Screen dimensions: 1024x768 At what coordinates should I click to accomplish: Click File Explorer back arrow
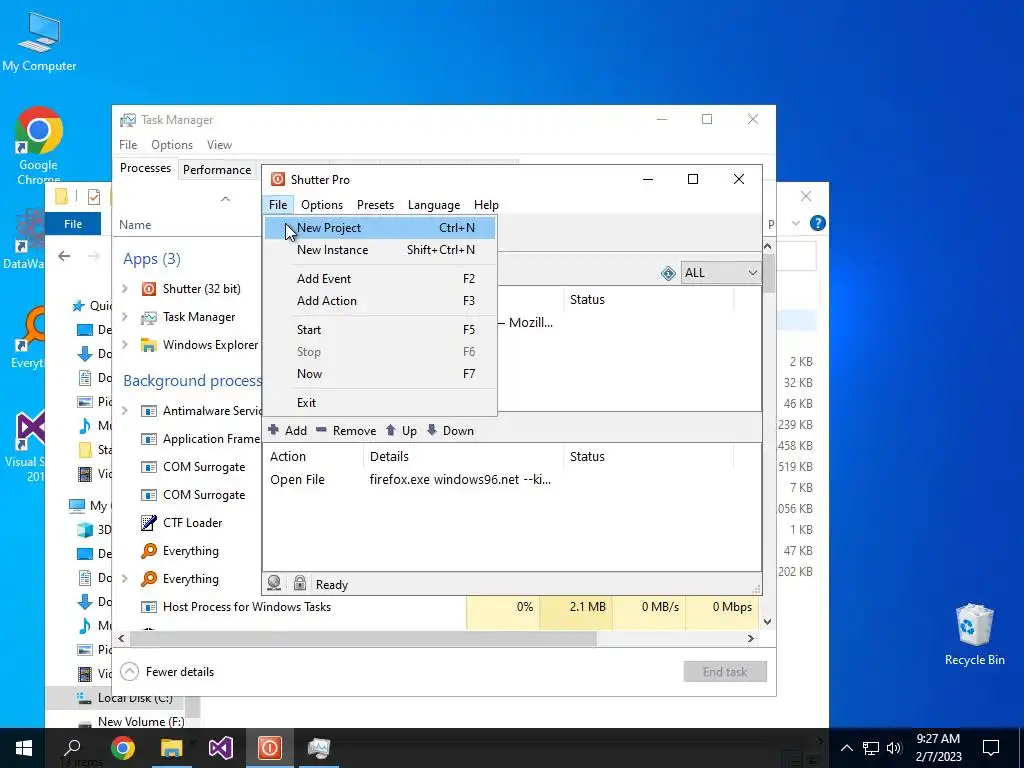pos(64,256)
